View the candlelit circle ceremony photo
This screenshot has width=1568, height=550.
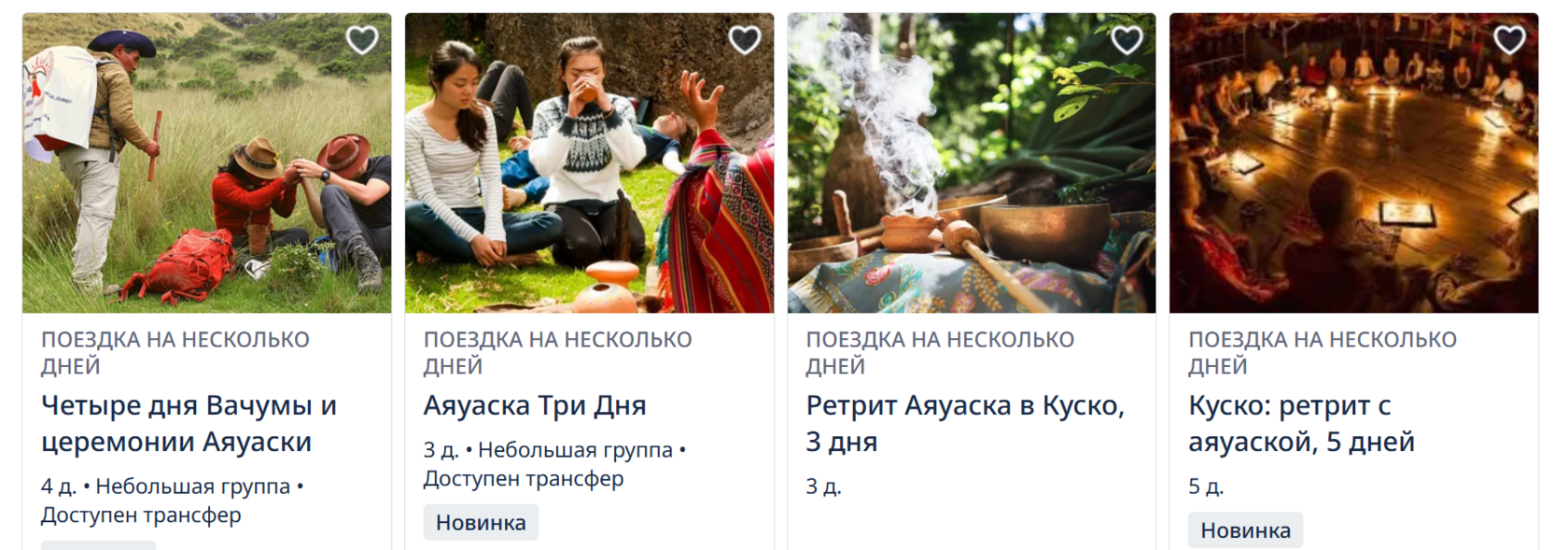pyautogui.click(x=1353, y=163)
